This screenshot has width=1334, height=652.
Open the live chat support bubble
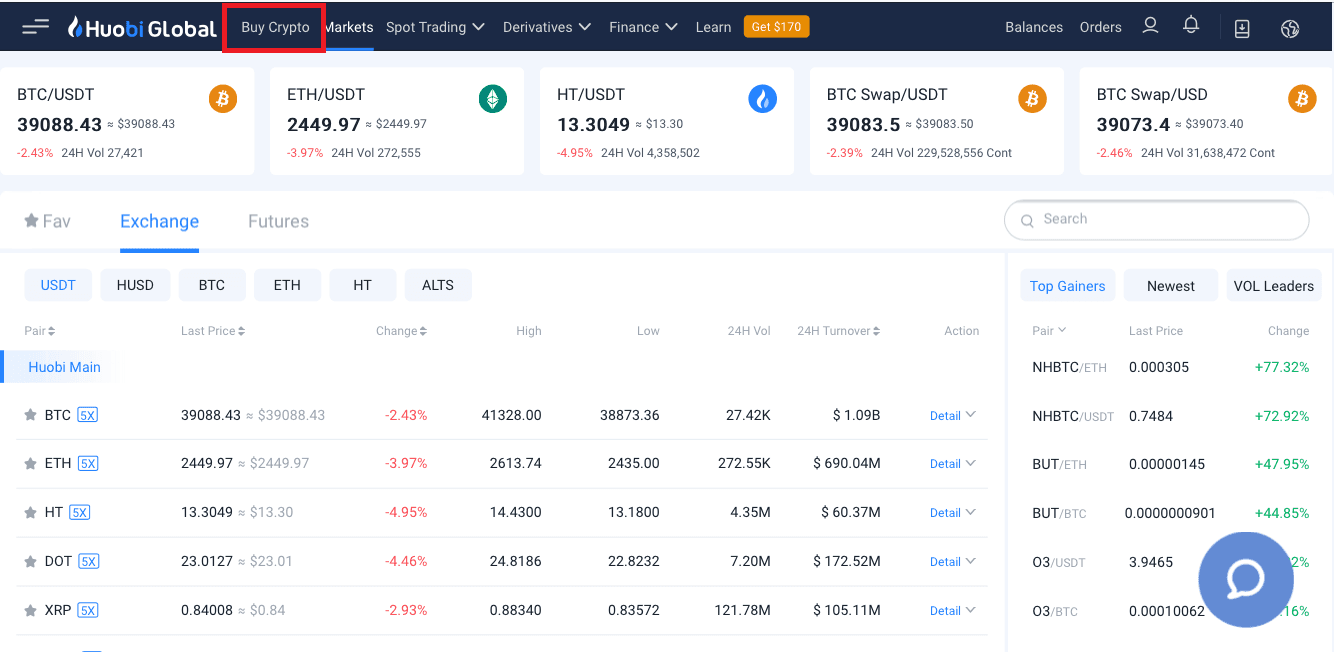click(1246, 580)
